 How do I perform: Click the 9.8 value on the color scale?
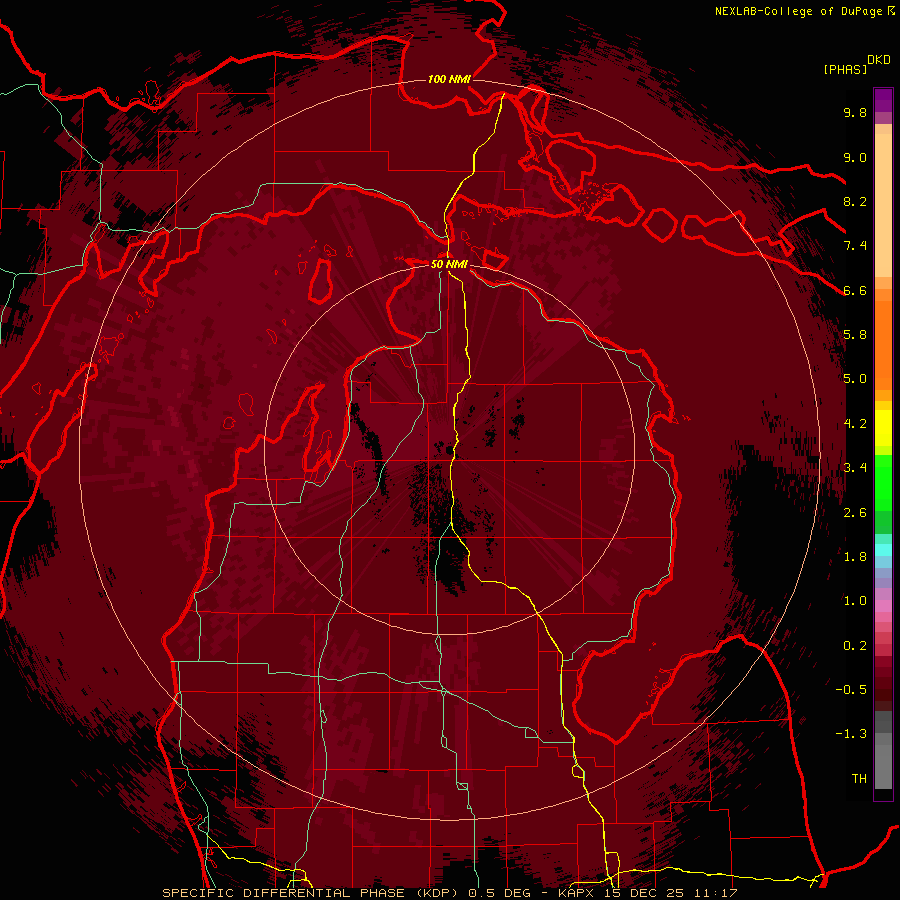pyautogui.click(x=855, y=112)
